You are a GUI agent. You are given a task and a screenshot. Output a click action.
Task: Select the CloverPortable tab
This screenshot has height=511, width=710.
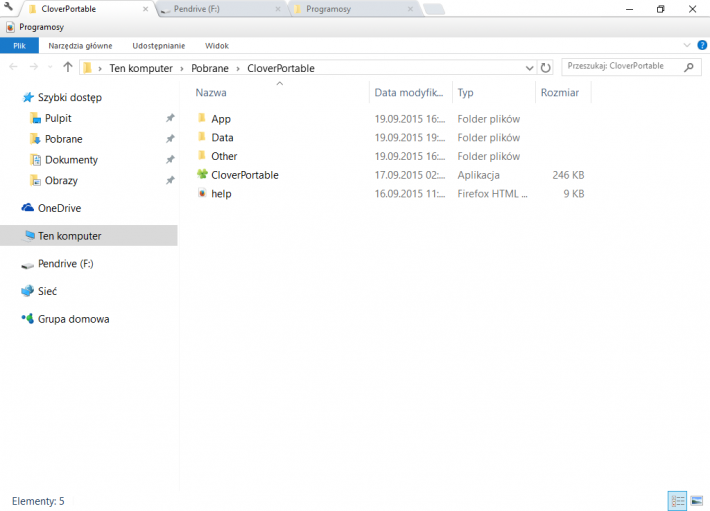click(88, 9)
